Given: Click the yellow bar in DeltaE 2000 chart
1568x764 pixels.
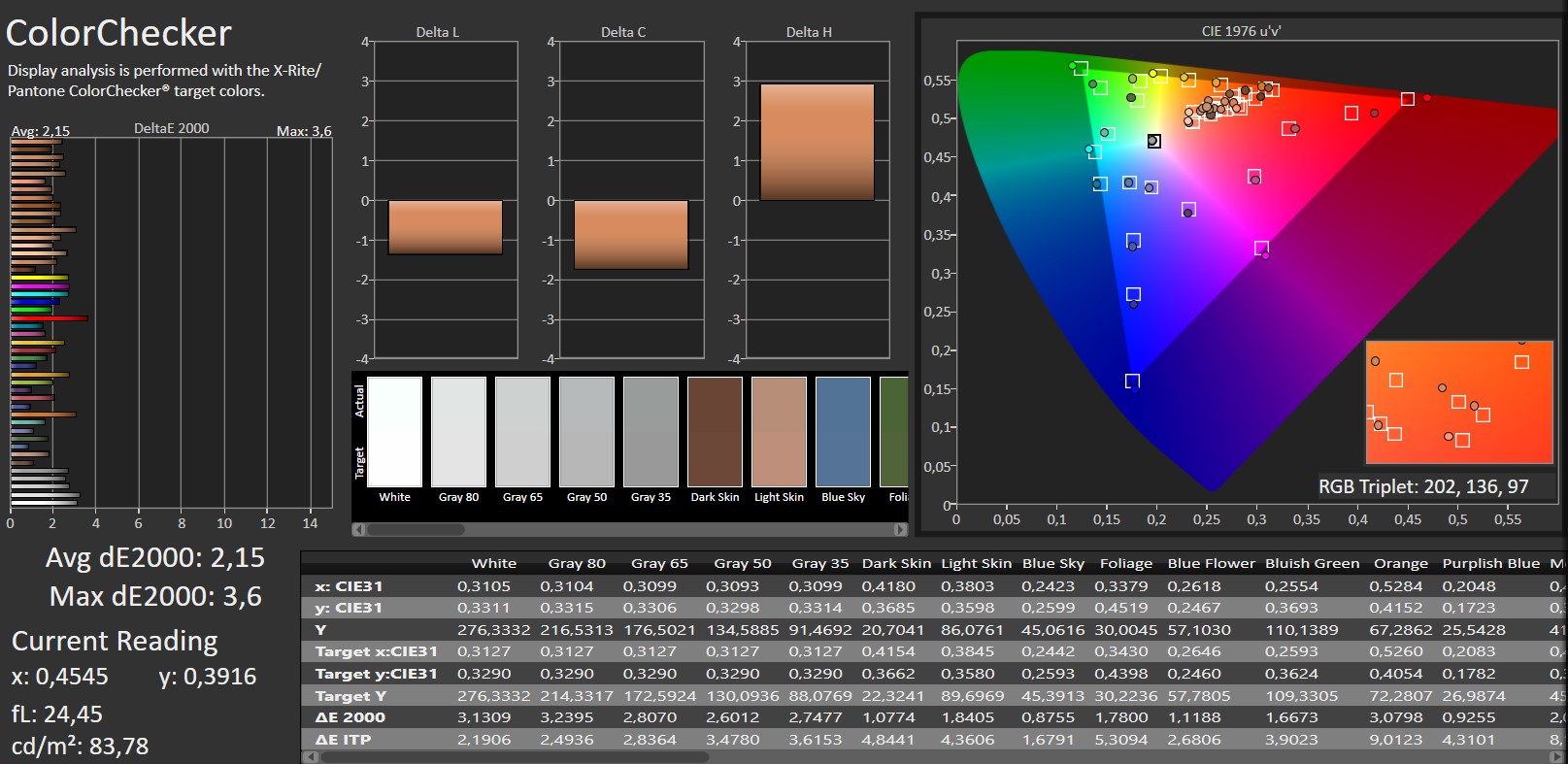Looking at the screenshot, I should point(39,278).
